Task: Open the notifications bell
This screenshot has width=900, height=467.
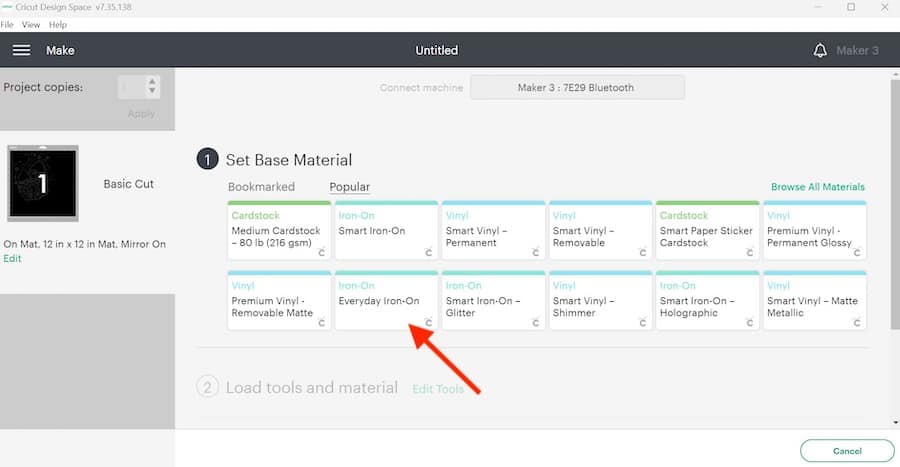Action: coord(820,50)
